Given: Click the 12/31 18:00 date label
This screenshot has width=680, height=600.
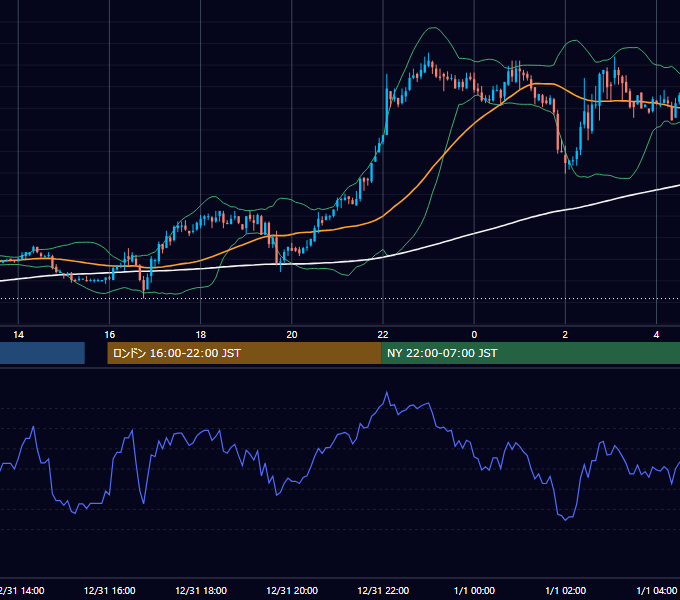Looking at the screenshot, I should point(201,590).
